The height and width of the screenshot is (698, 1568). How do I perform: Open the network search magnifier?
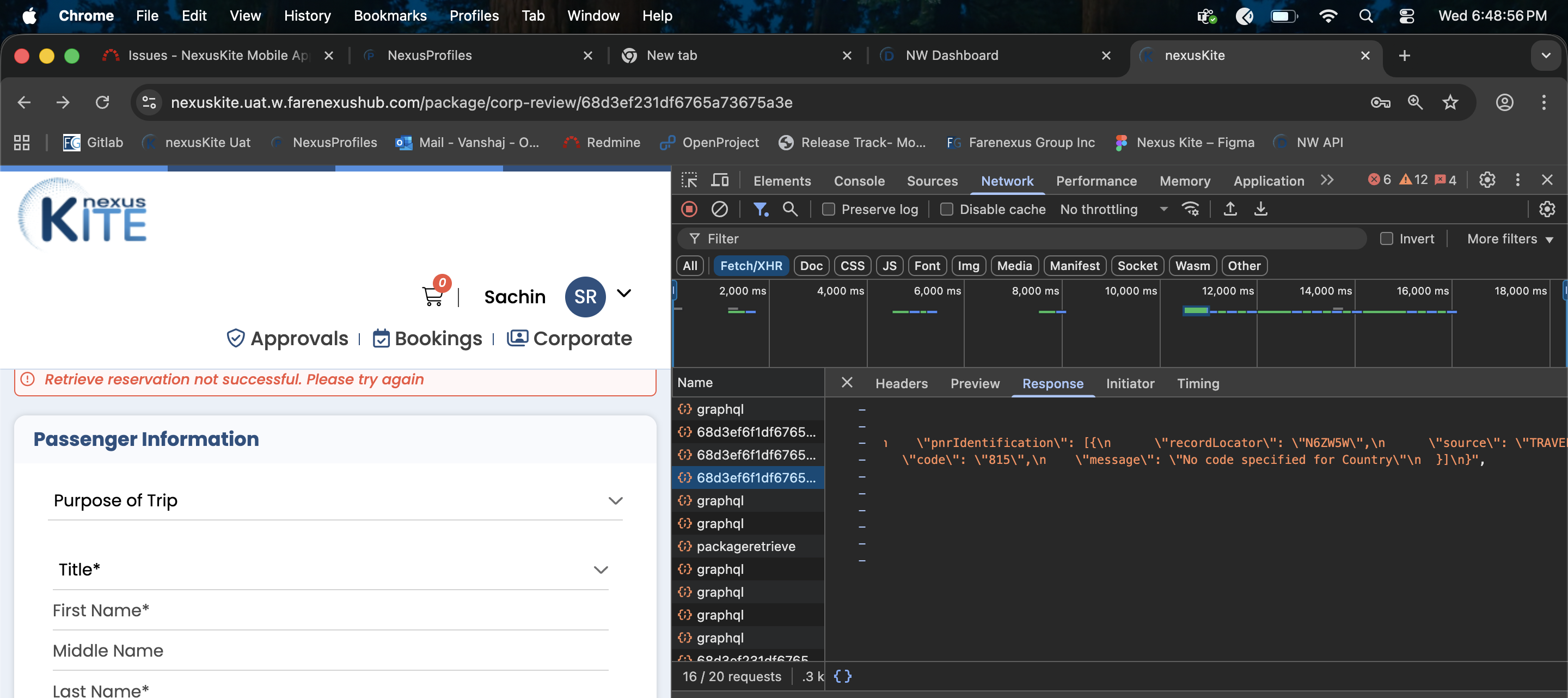tap(789, 209)
